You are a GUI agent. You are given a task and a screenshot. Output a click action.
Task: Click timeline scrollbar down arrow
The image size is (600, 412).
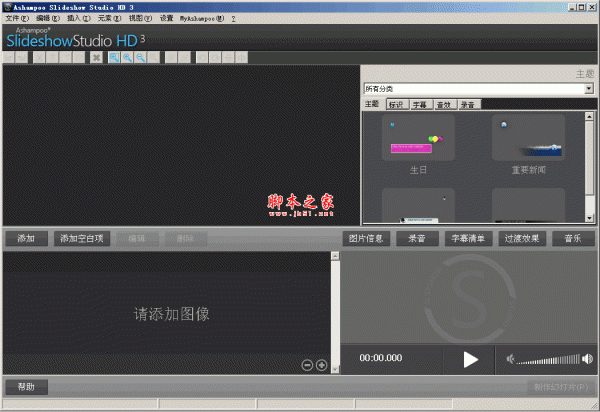click(335, 369)
